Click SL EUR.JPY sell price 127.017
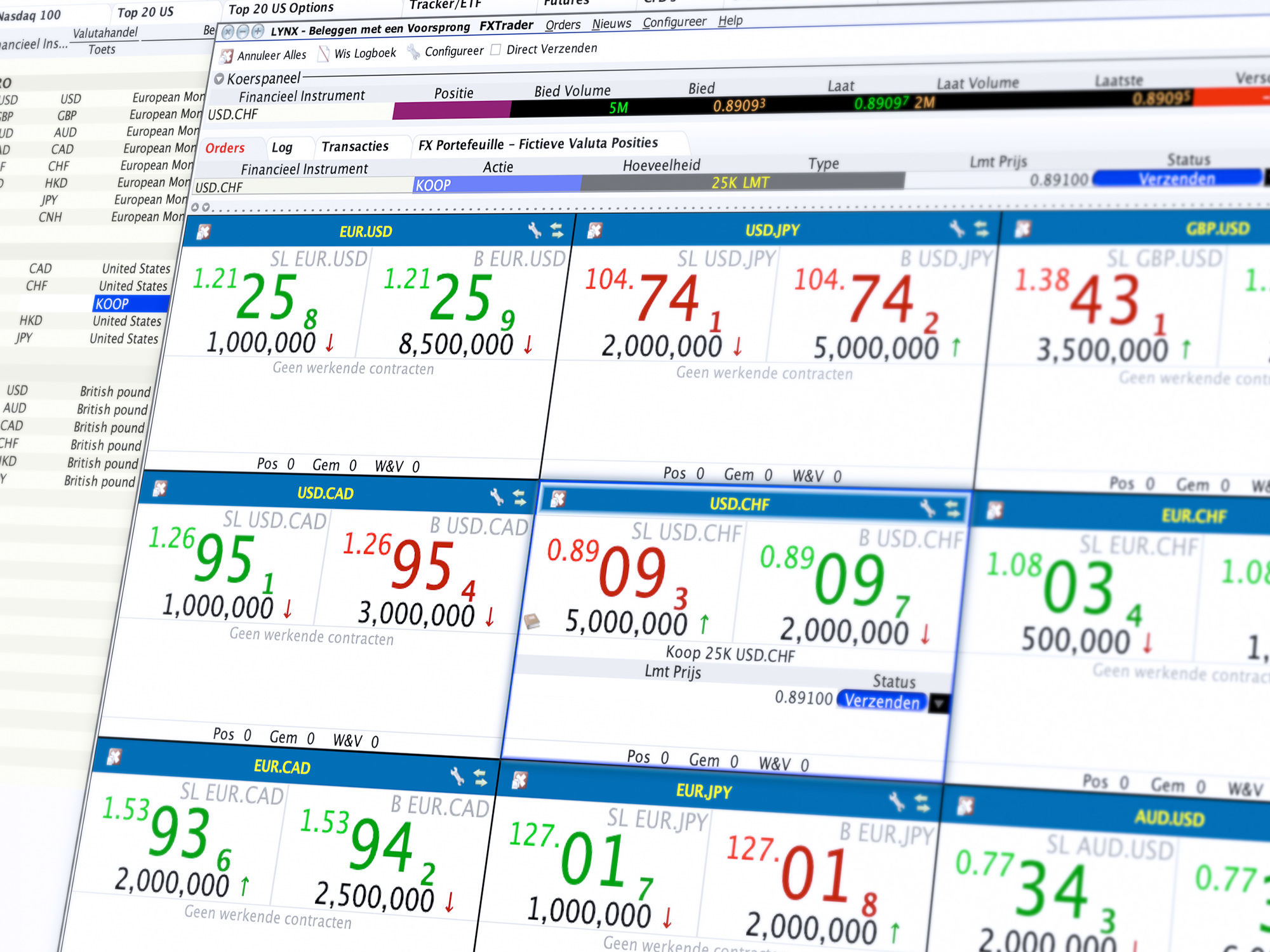The width and height of the screenshot is (1270, 952). point(581,861)
